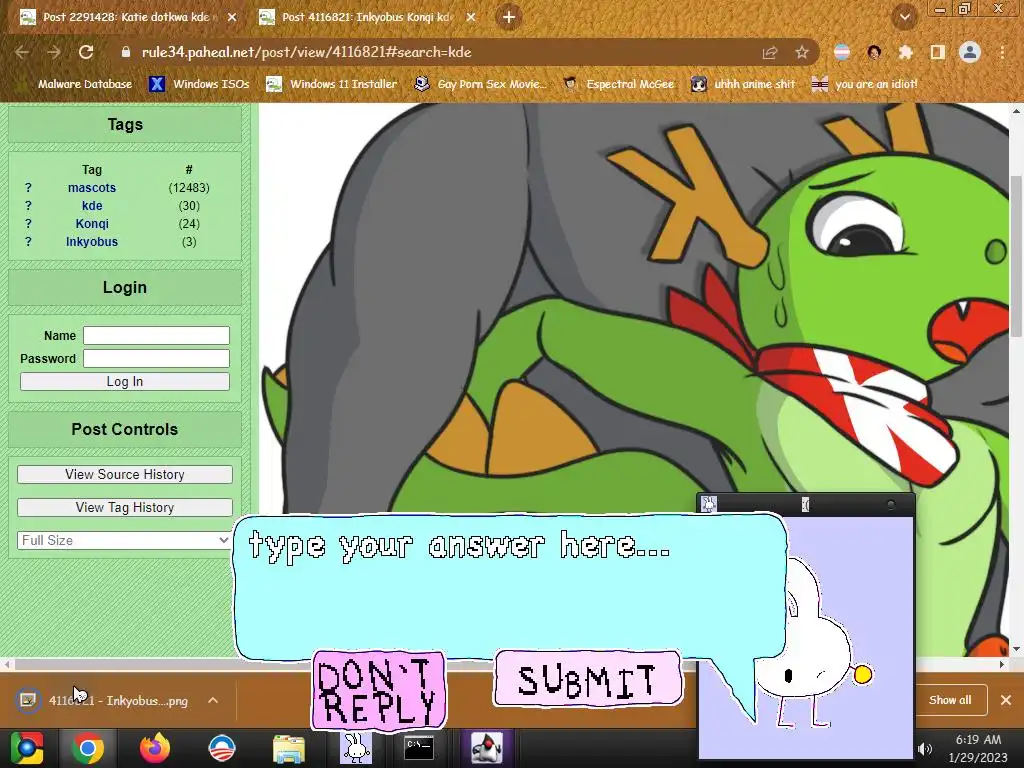This screenshot has height=768, width=1024.
Task: Click the Log In button
Action: click(125, 381)
